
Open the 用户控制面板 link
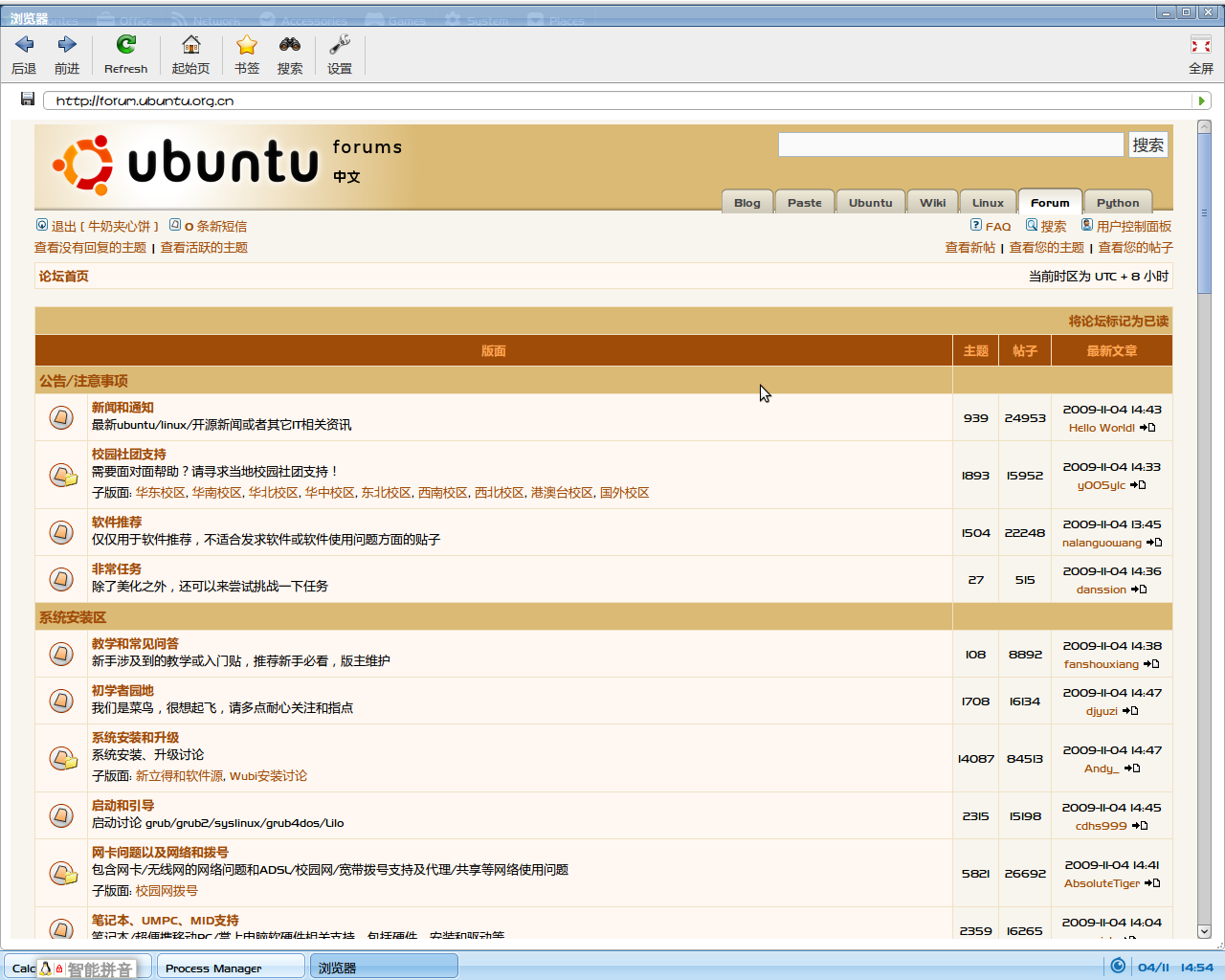click(1134, 227)
